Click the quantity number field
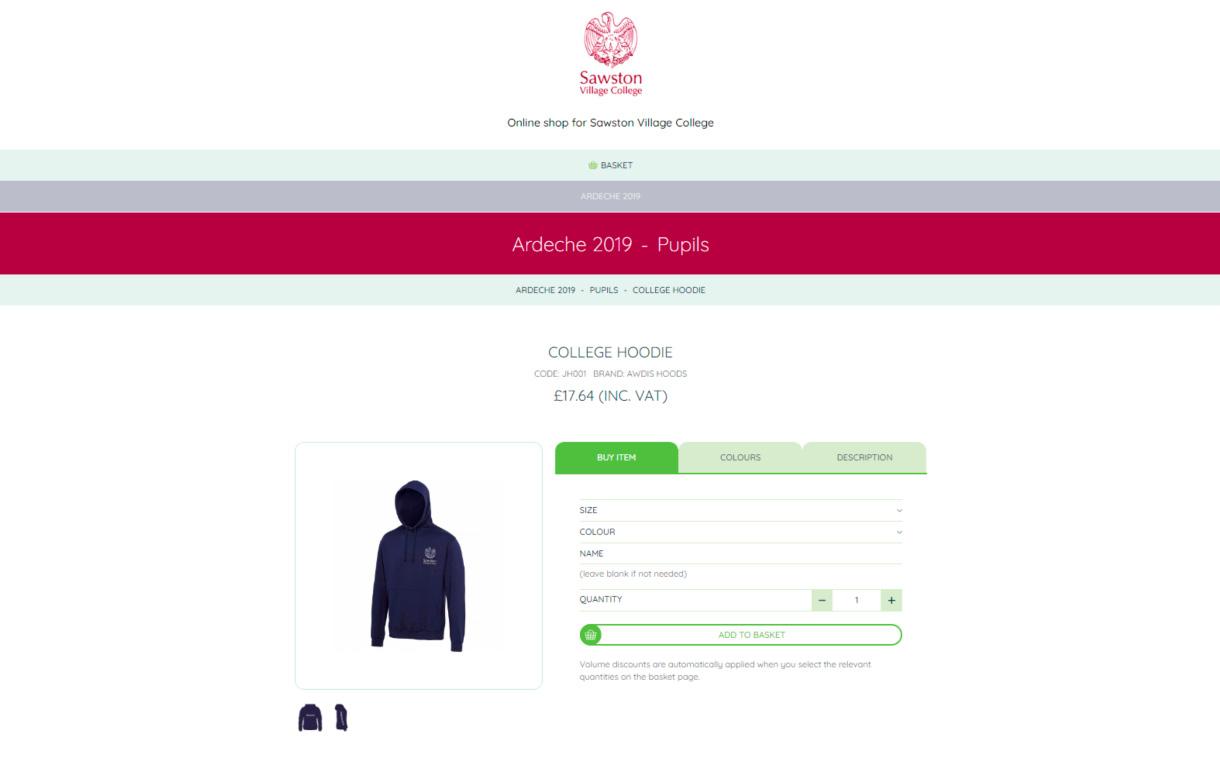This screenshot has width=1220, height=762. 856,600
